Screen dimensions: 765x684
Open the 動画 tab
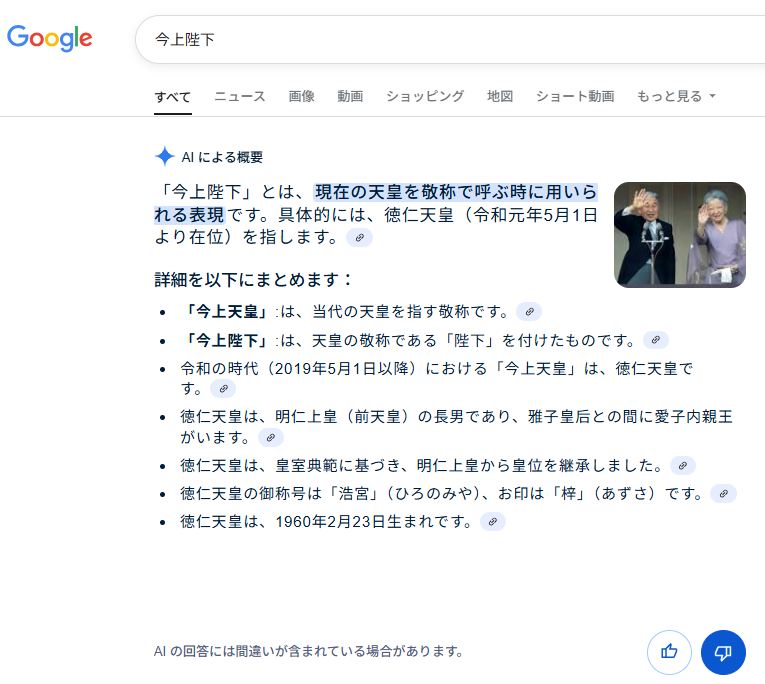[x=350, y=97]
